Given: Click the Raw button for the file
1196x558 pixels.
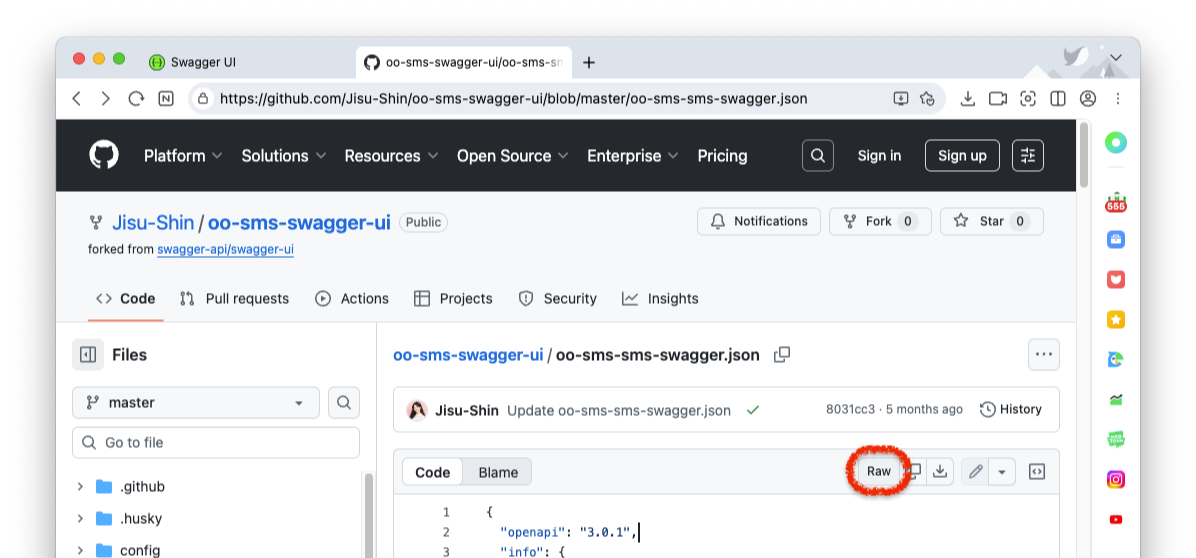Looking at the screenshot, I should [879, 471].
